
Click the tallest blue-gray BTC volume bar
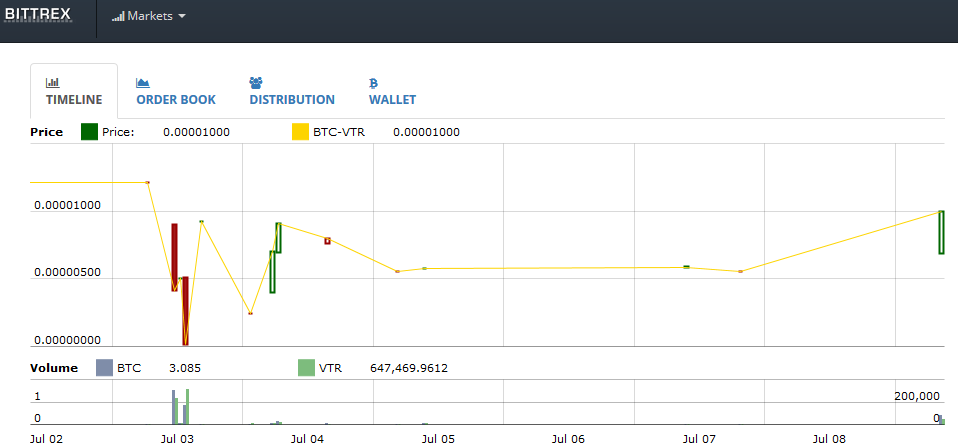pyautogui.click(x=174, y=407)
